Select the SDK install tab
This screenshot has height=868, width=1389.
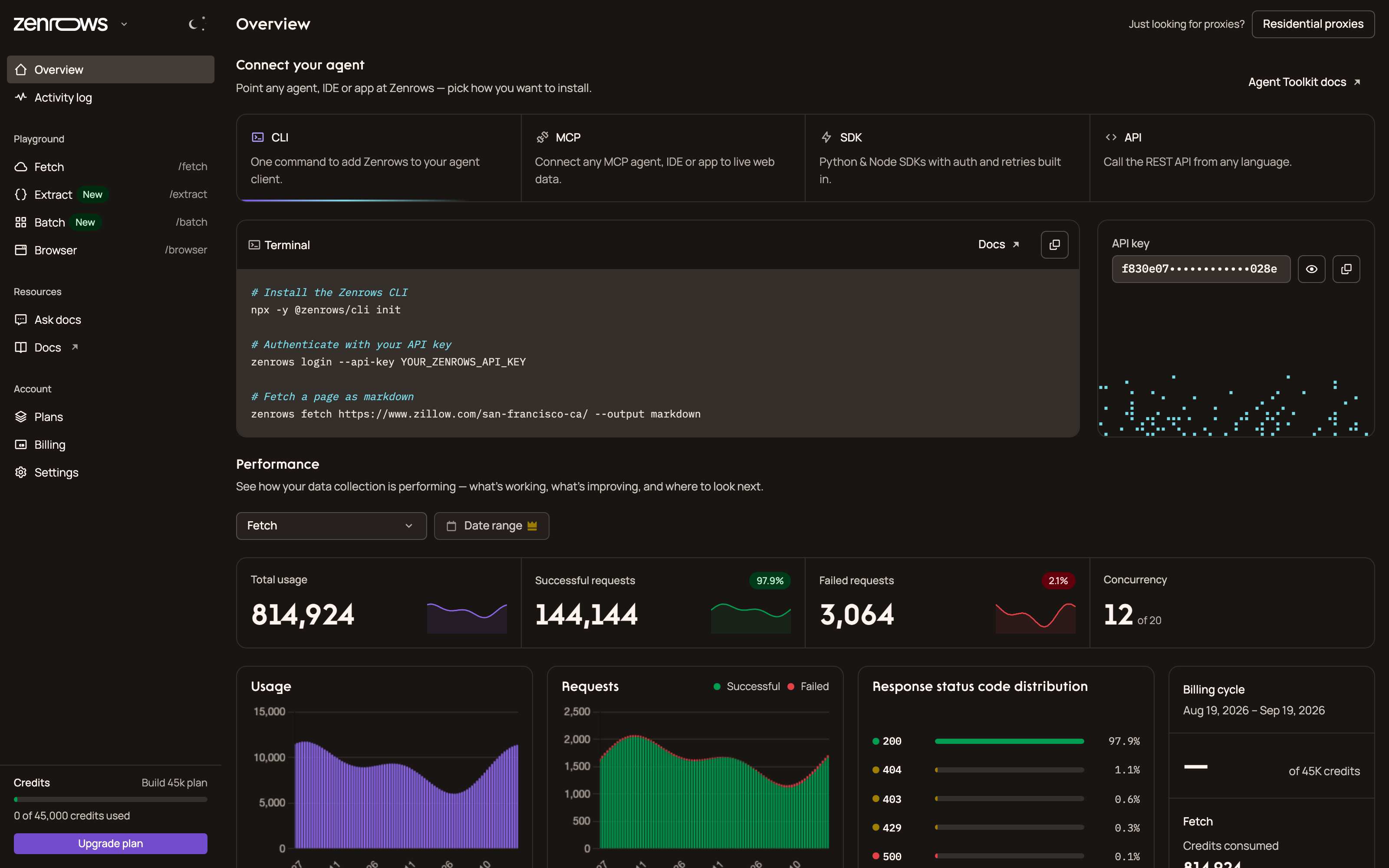[x=947, y=158]
